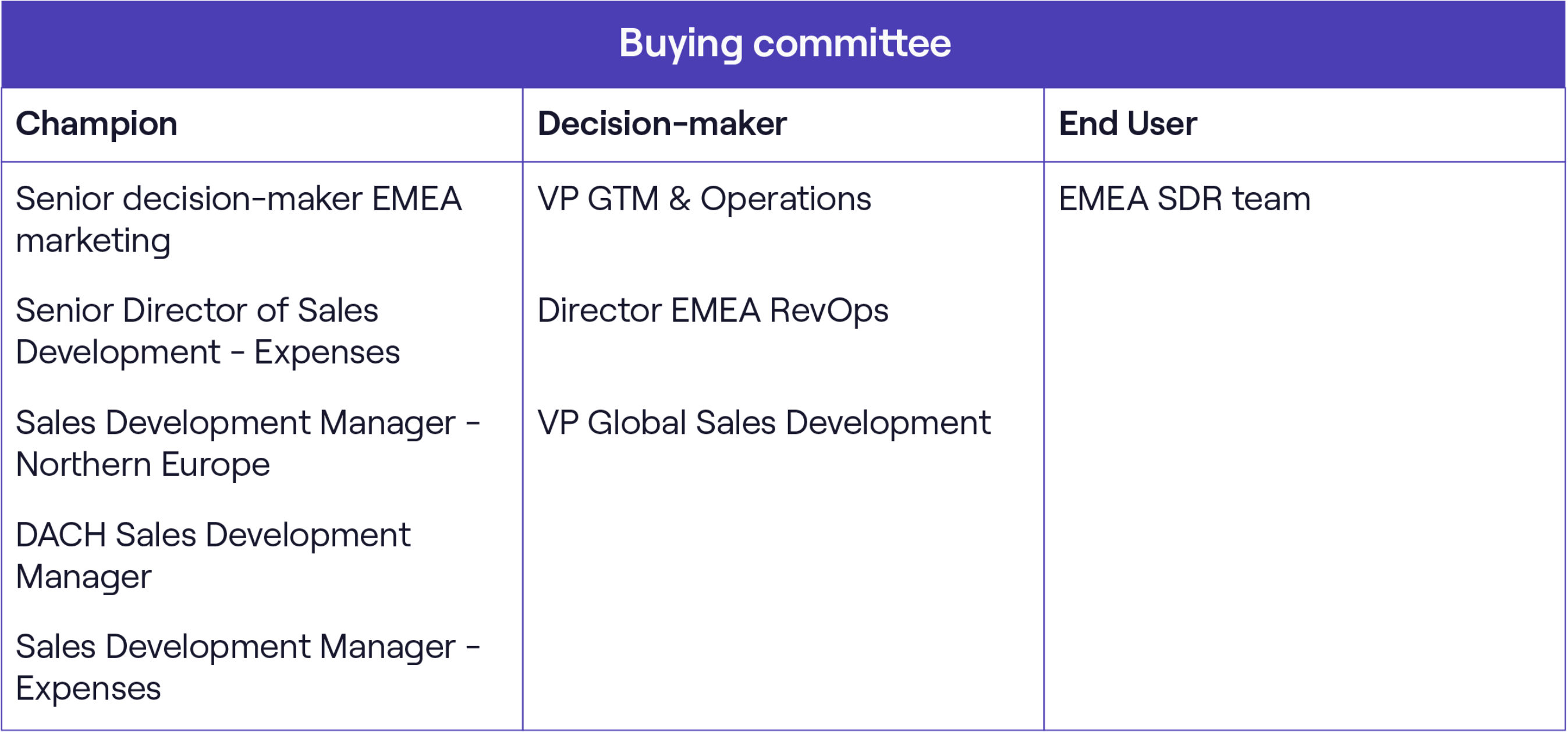The image size is (1568, 735).
Task: Click empty area below VP Global Sales Development
Action: (x=783, y=585)
